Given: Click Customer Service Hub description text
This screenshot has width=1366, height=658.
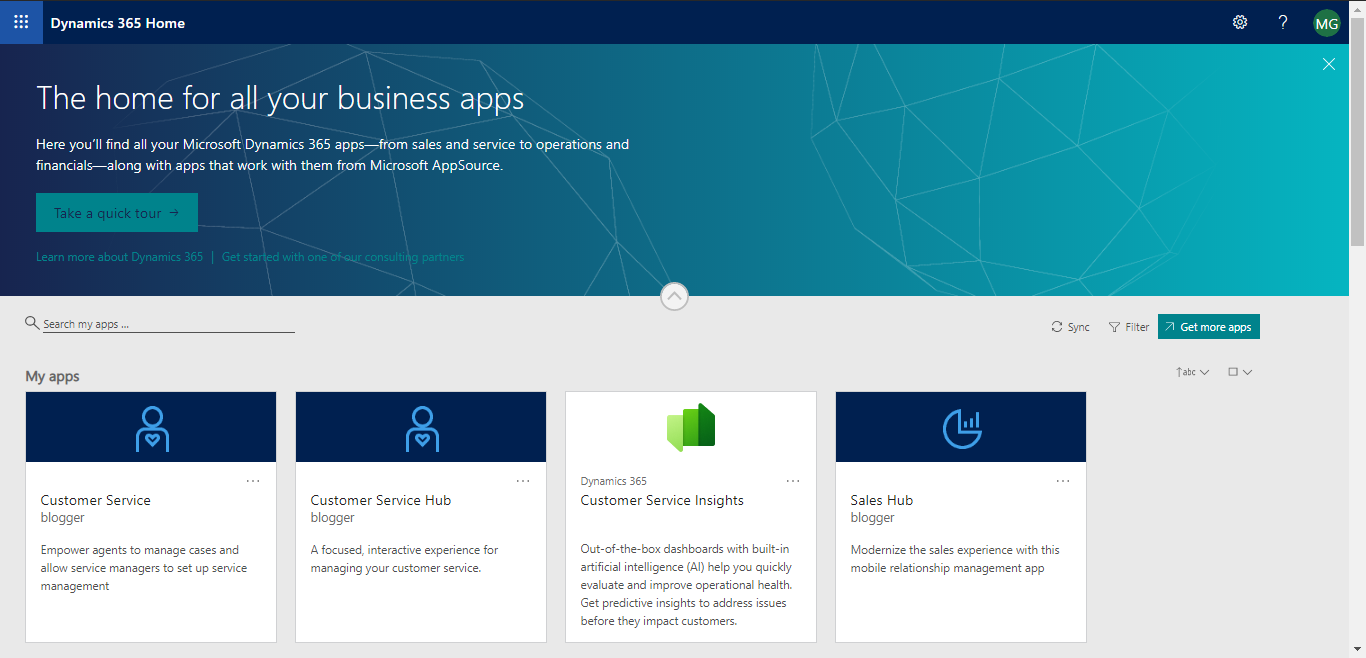Looking at the screenshot, I should [404, 559].
